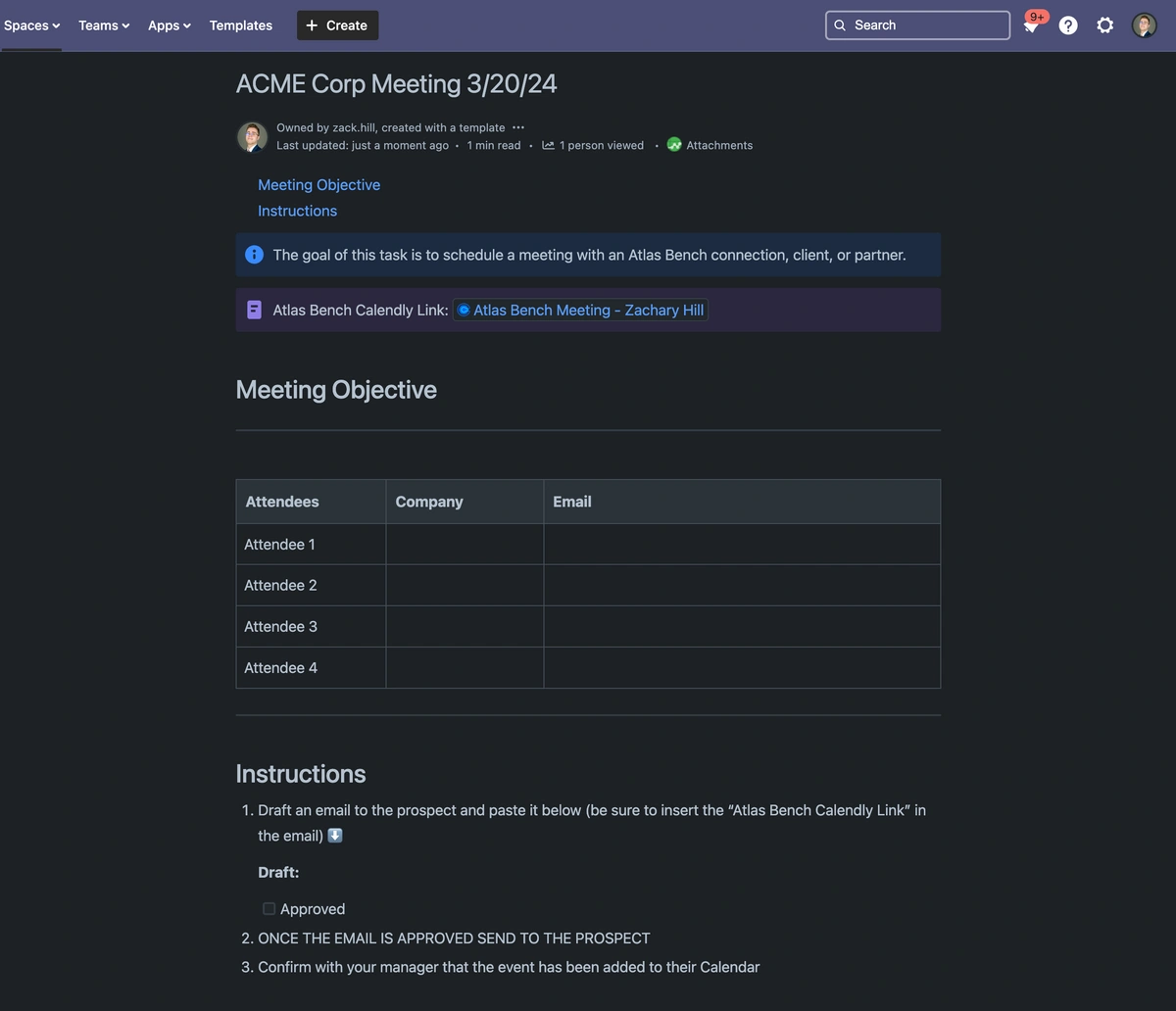Click the blue info panel icon
This screenshot has height=1011, width=1176.
pyautogui.click(x=254, y=255)
